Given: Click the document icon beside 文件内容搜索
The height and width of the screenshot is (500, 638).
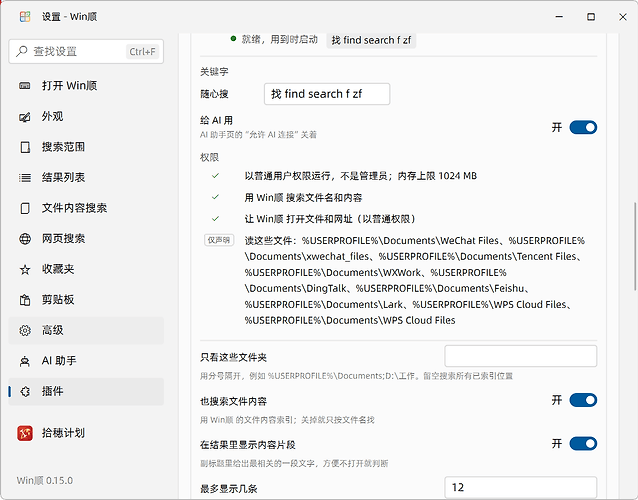Looking at the screenshot, I should click(25, 208).
